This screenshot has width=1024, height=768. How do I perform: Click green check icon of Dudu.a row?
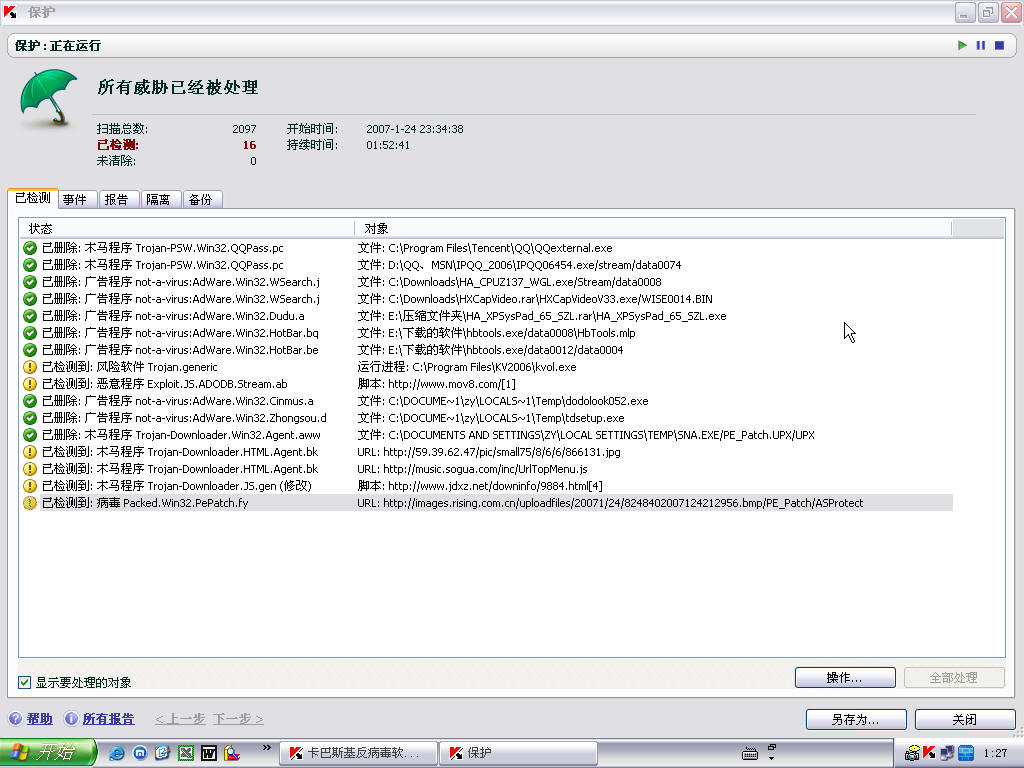[x=29, y=316]
